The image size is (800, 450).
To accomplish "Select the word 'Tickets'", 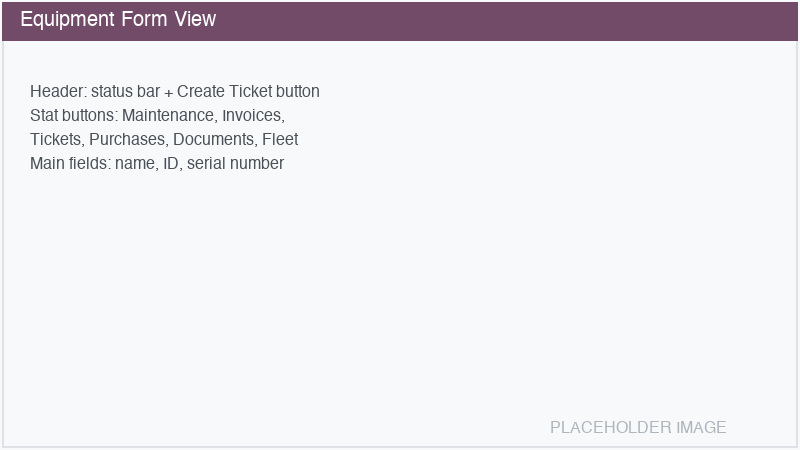I will [x=55, y=140].
